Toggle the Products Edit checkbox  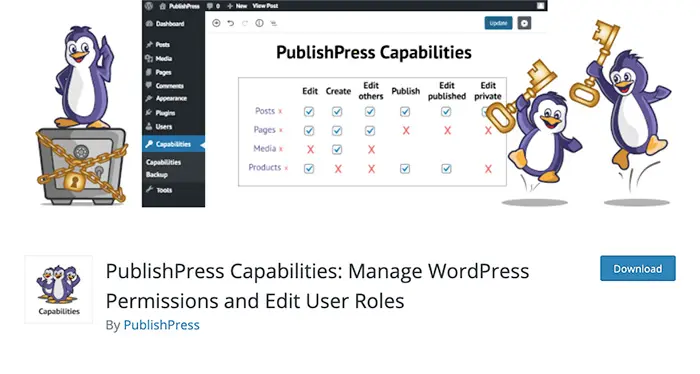[x=309, y=169]
